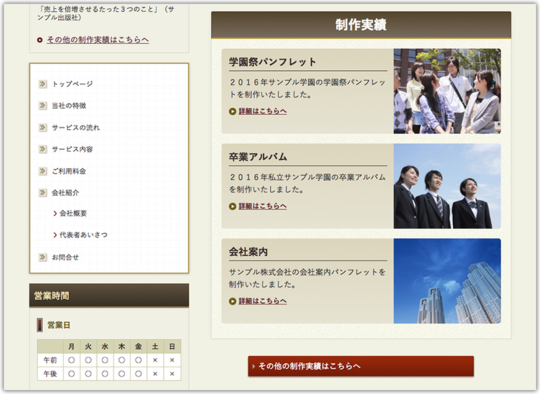Click the arrow icon beside お問合せ
The width and height of the screenshot is (540, 394).
point(43,257)
